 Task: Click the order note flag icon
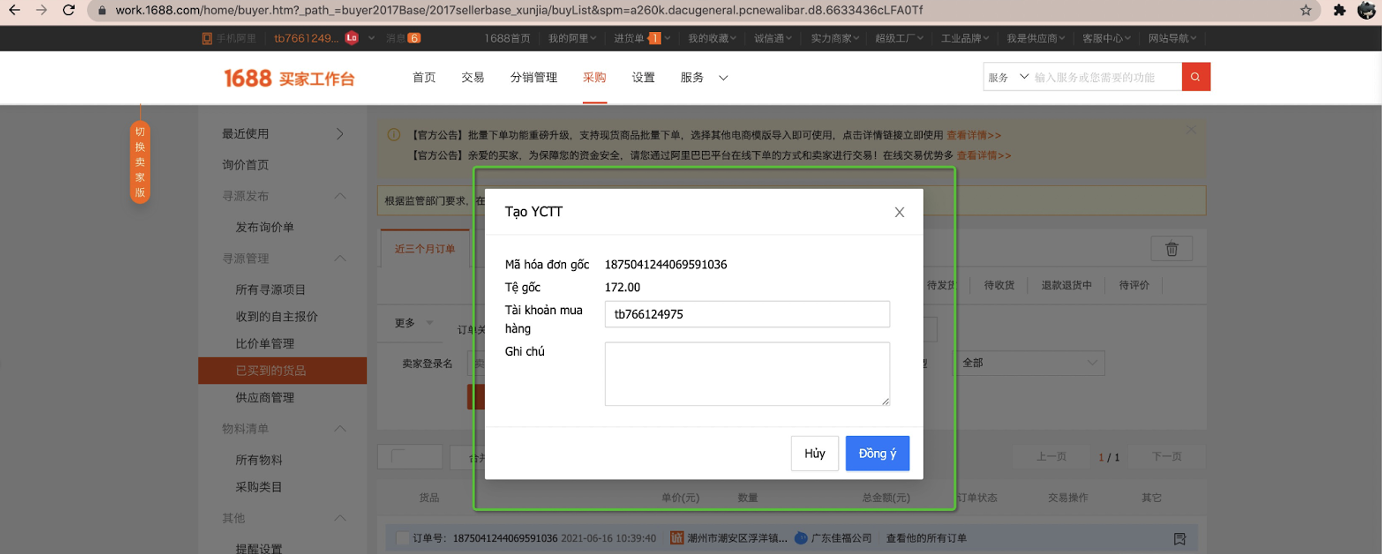[x=1180, y=538]
